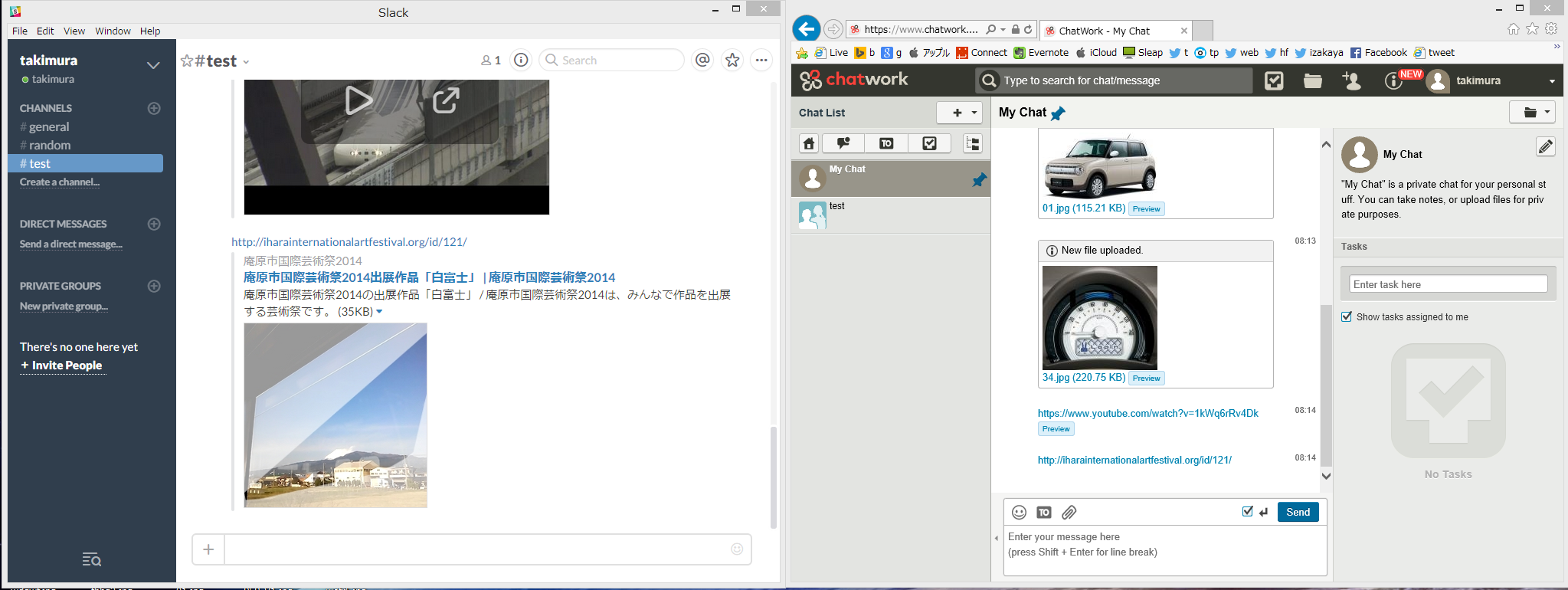Click the Slack message list scrollbar
Image resolution: width=1568 pixels, height=590 pixels.
[x=773, y=477]
